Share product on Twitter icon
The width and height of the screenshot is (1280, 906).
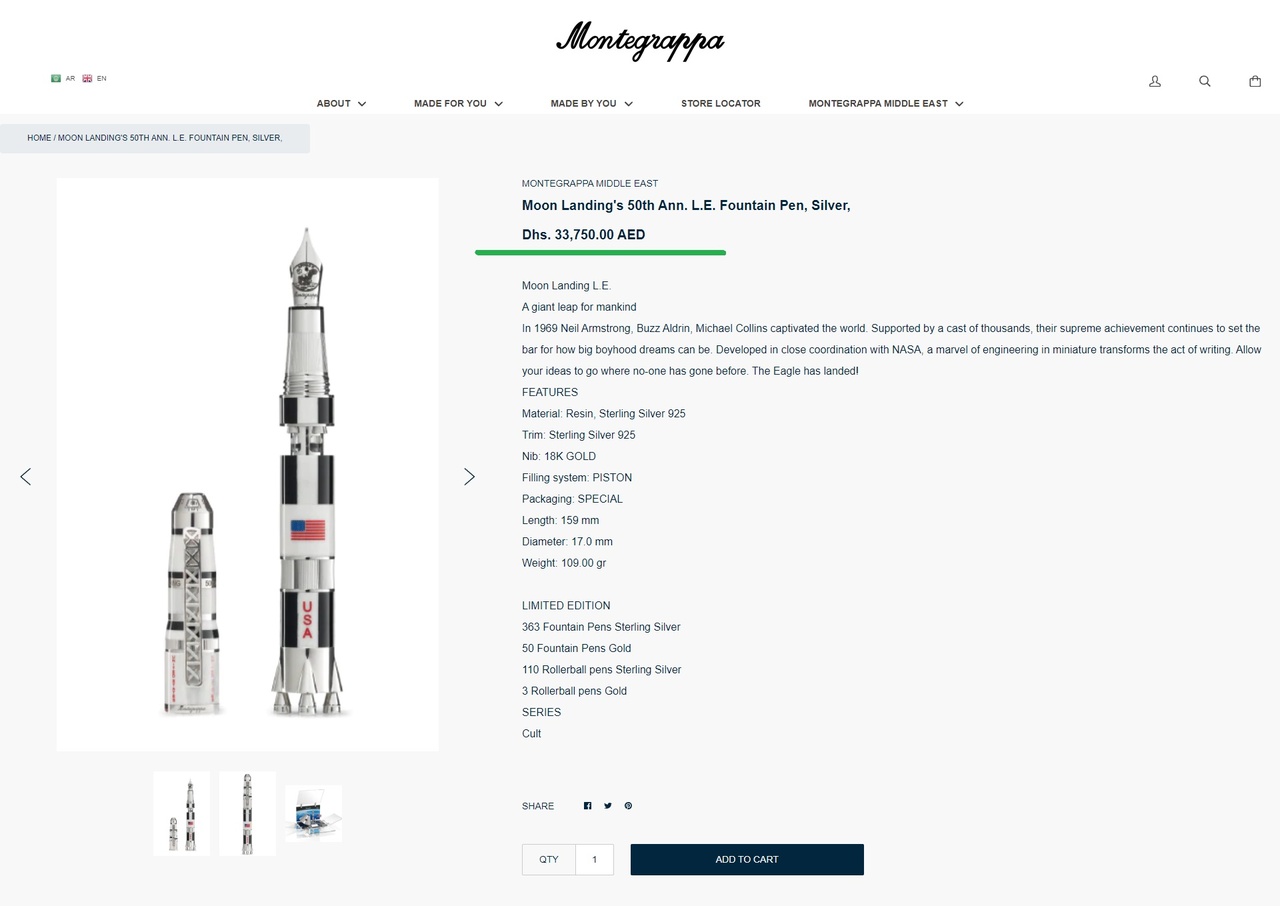[x=608, y=806]
